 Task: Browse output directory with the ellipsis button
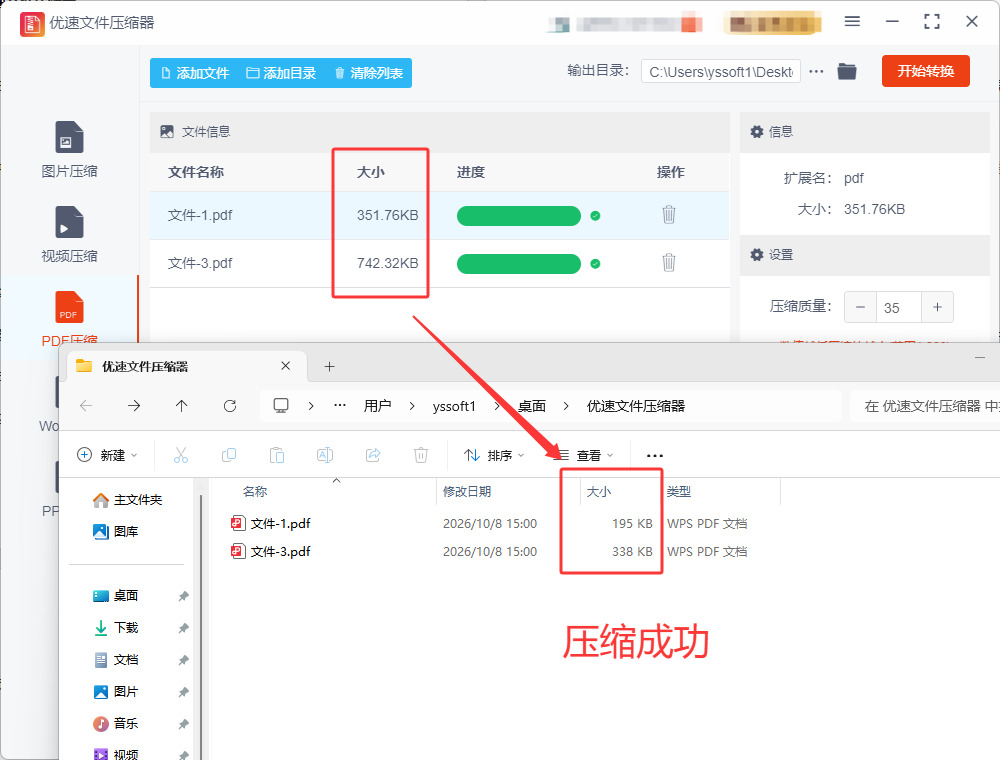tap(816, 71)
